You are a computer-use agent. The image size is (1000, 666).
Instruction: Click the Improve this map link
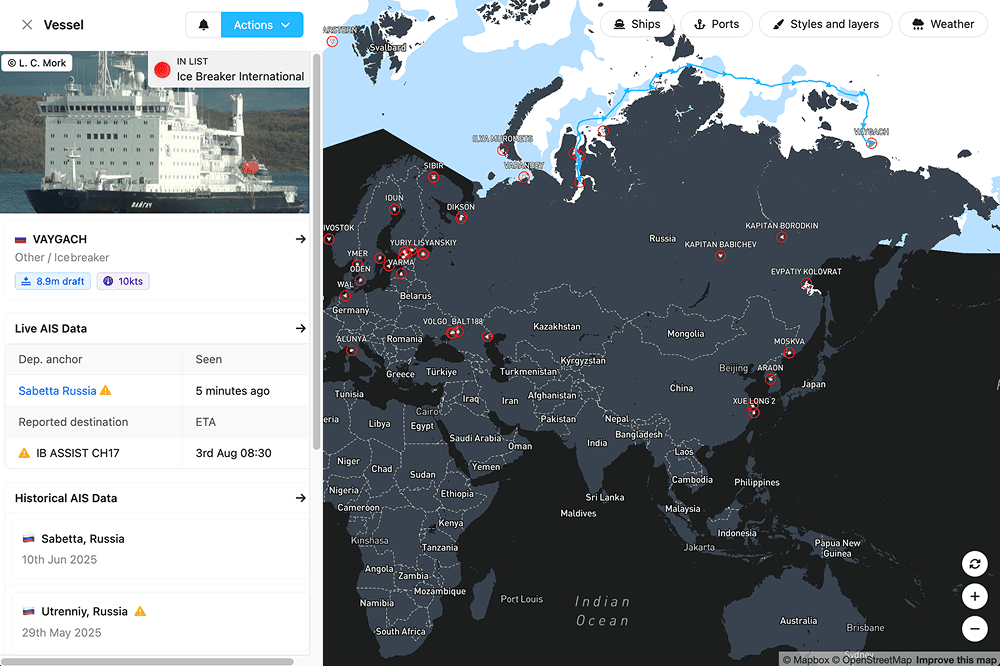tap(956, 660)
